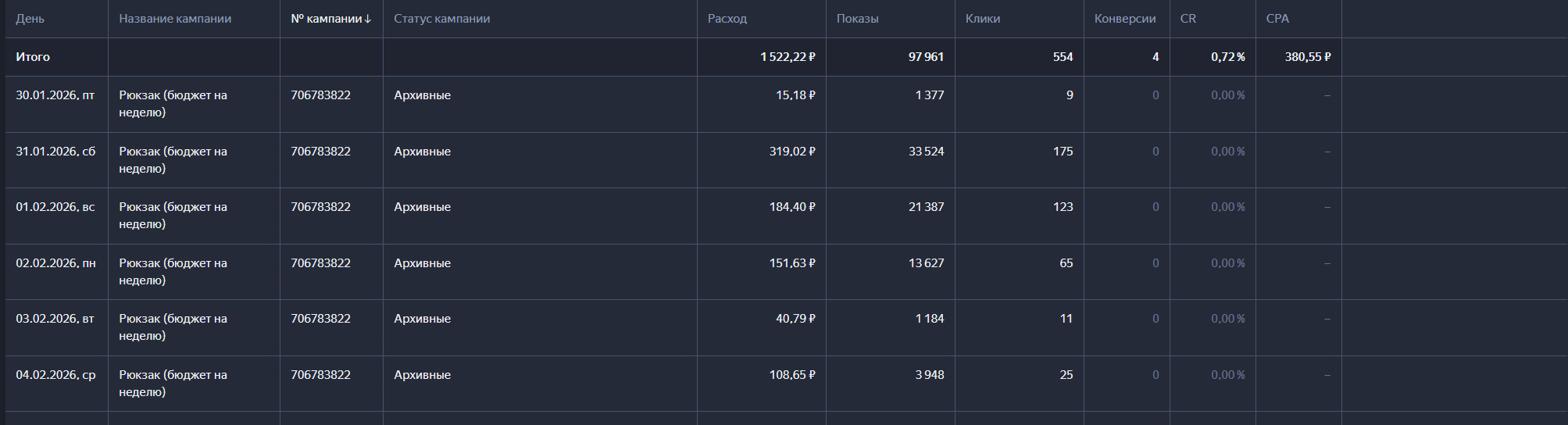Select impressions 3 948
The width and height of the screenshot is (1568, 425).
click(x=930, y=375)
